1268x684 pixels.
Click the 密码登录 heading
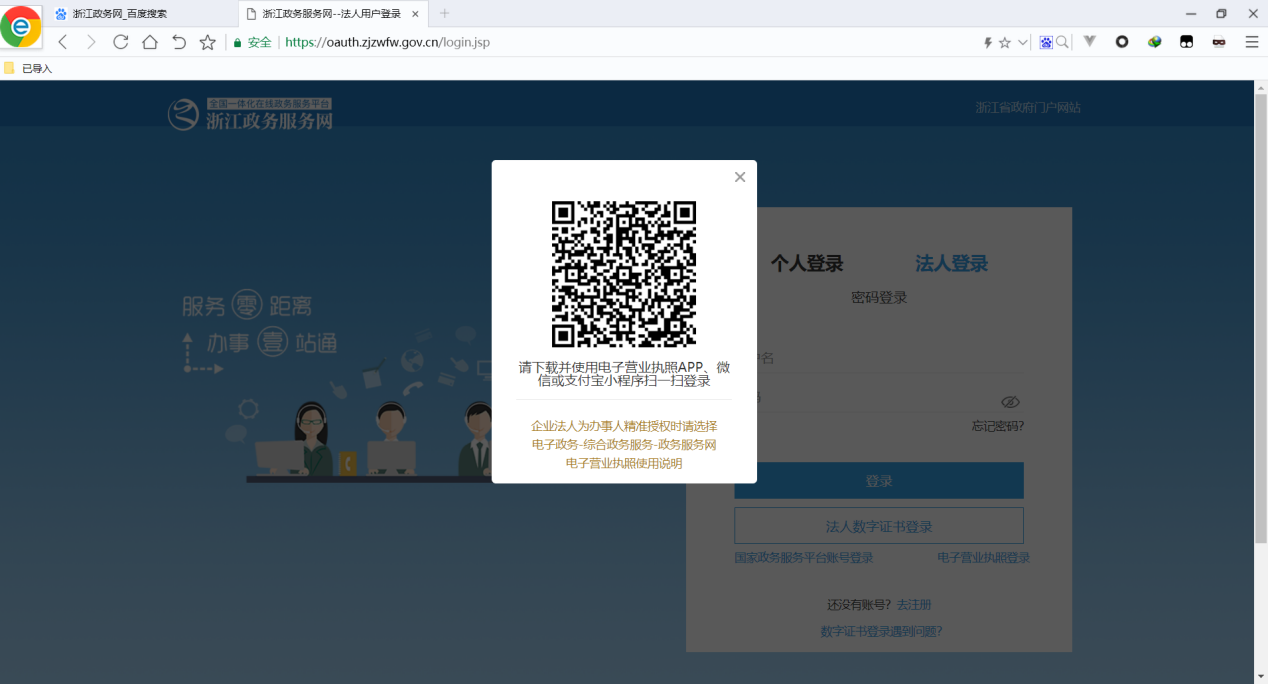(x=879, y=297)
